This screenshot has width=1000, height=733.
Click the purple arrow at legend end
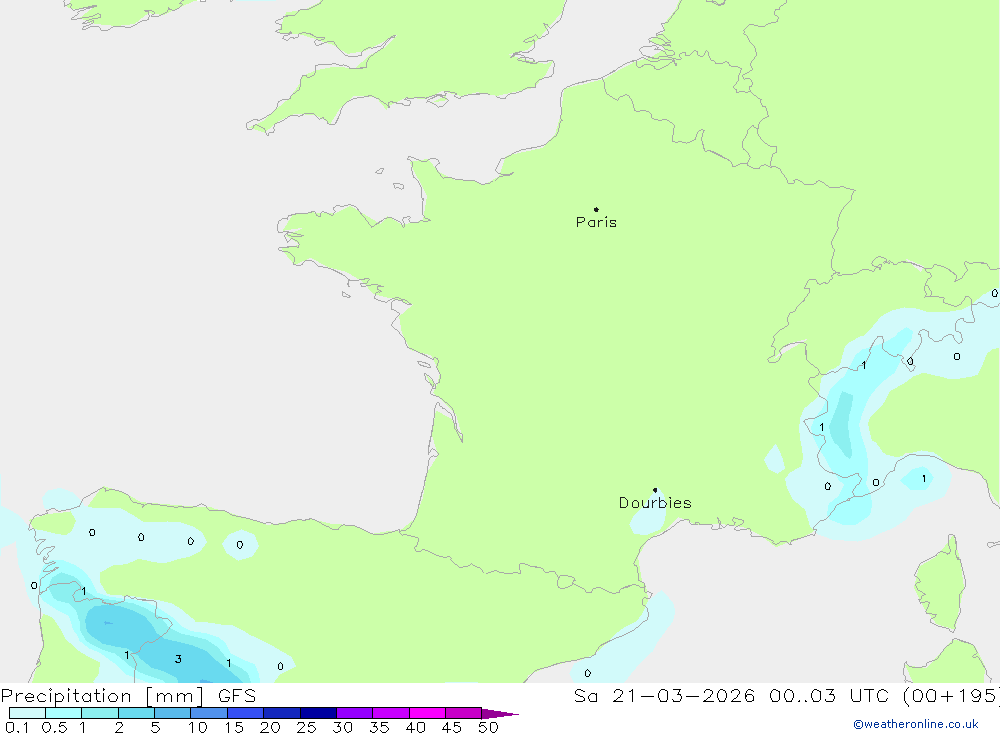pos(500,714)
